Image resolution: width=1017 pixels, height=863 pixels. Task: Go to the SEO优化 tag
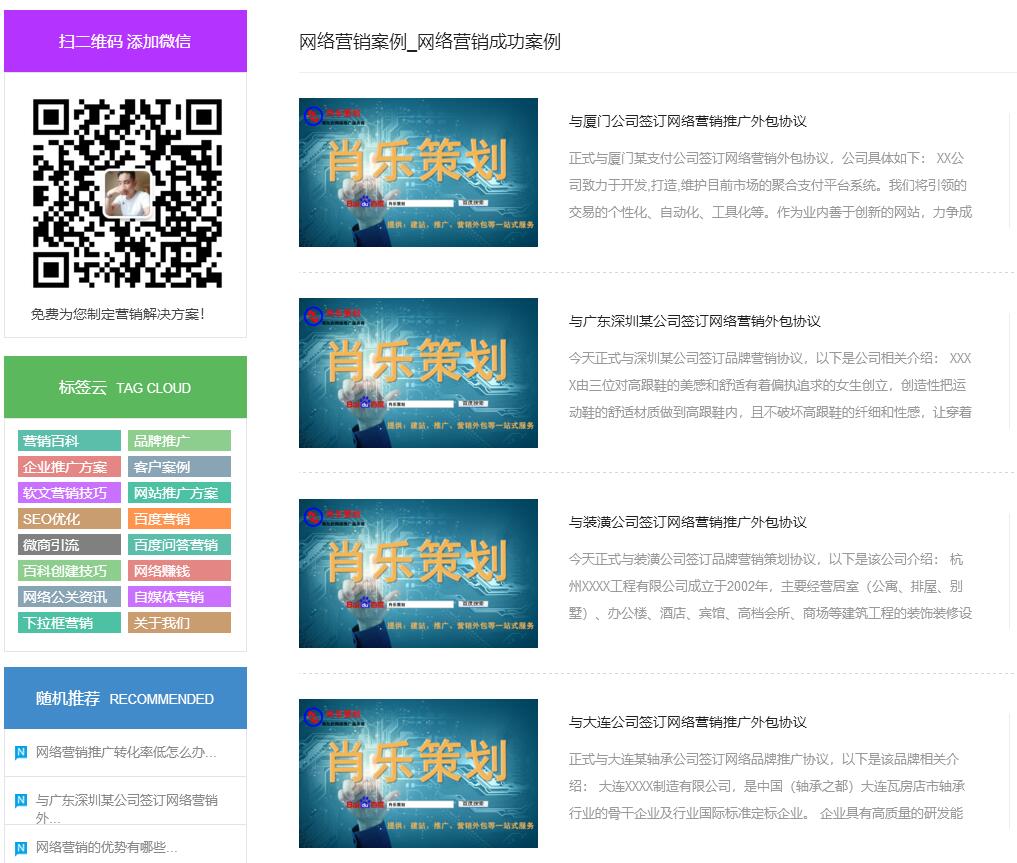(x=69, y=519)
